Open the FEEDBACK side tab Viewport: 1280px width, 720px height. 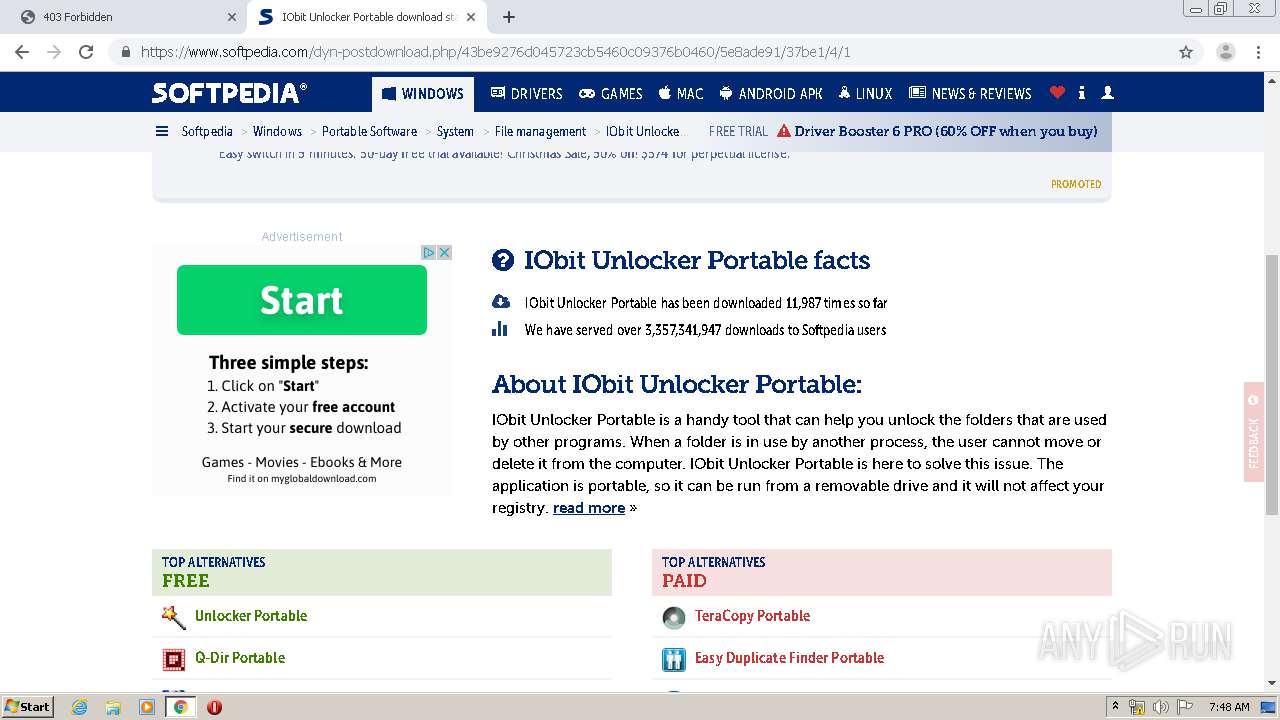pos(1254,432)
